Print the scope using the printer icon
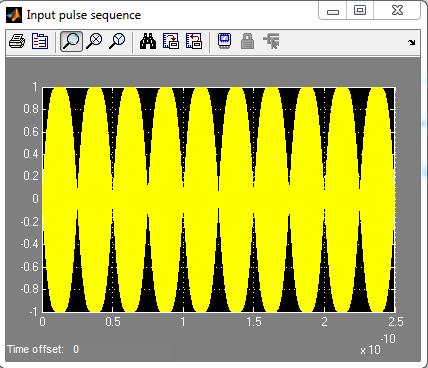 click(x=17, y=42)
